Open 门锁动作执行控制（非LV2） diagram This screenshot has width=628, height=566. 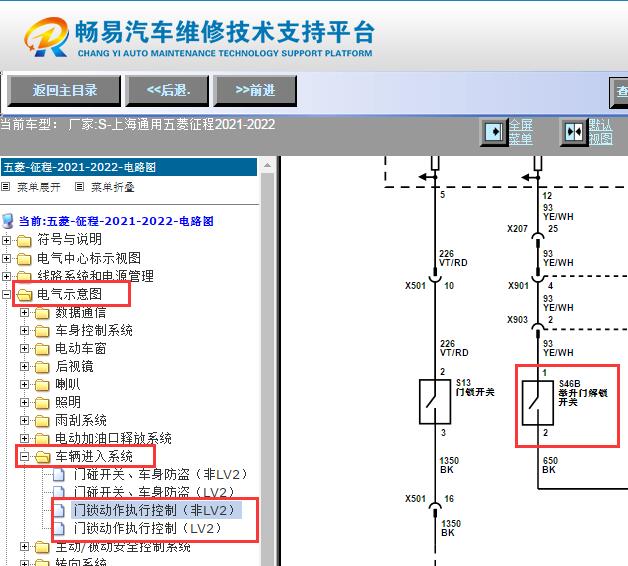point(156,510)
